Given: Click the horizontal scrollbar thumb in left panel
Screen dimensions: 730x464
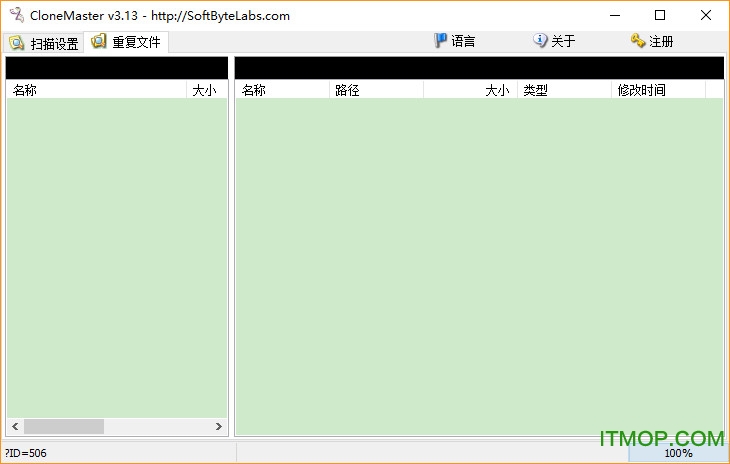Looking at the screenshot, I should (x=64, y=426).
